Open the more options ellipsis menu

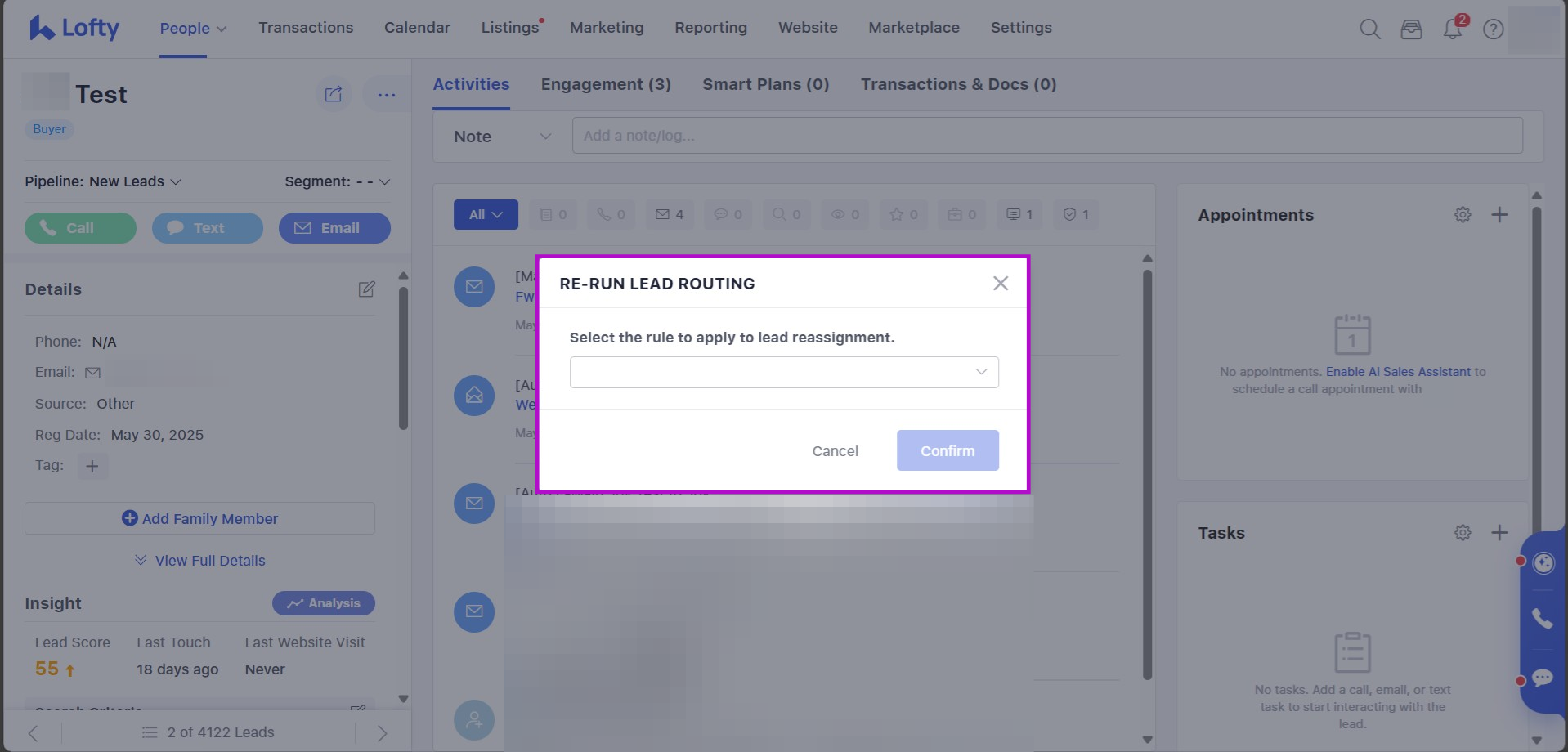point(386,95)
